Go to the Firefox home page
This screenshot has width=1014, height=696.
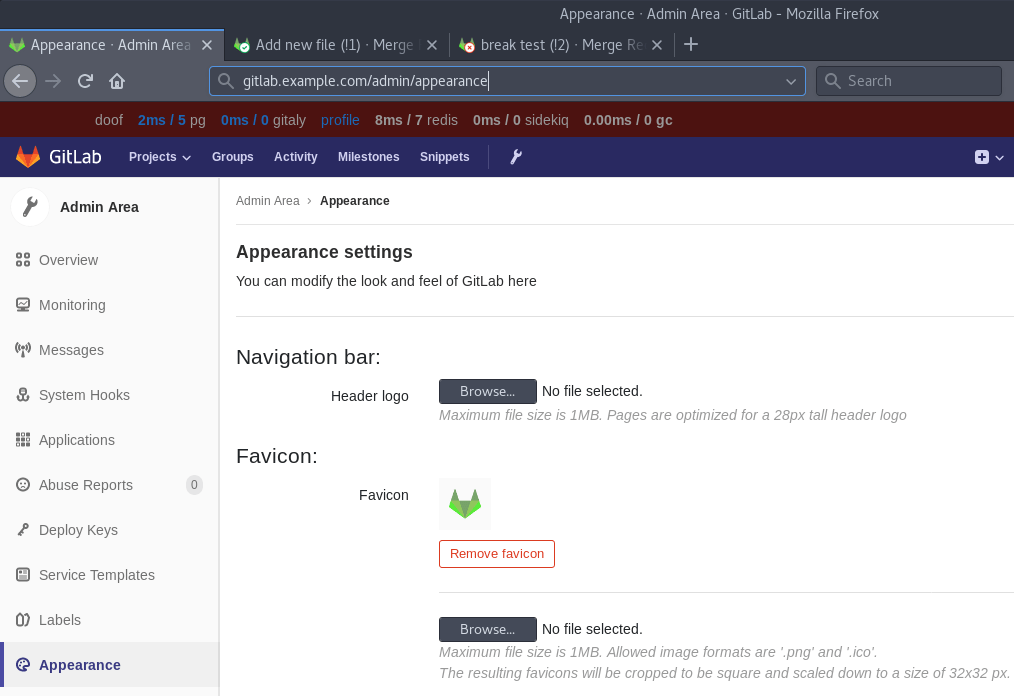(x=117, y=81)
